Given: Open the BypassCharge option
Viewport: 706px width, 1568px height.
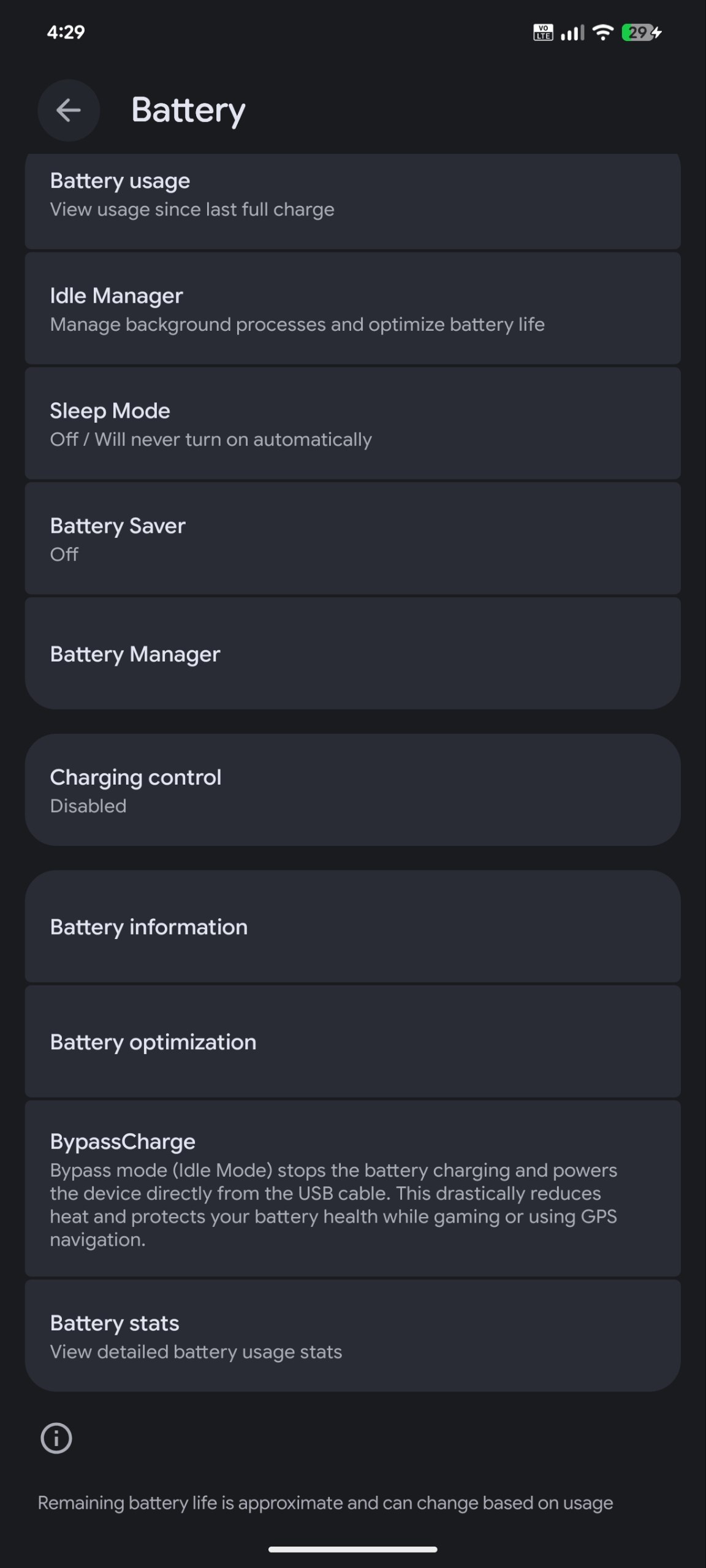Looking at the screenshot, I should coord(353,1189).
